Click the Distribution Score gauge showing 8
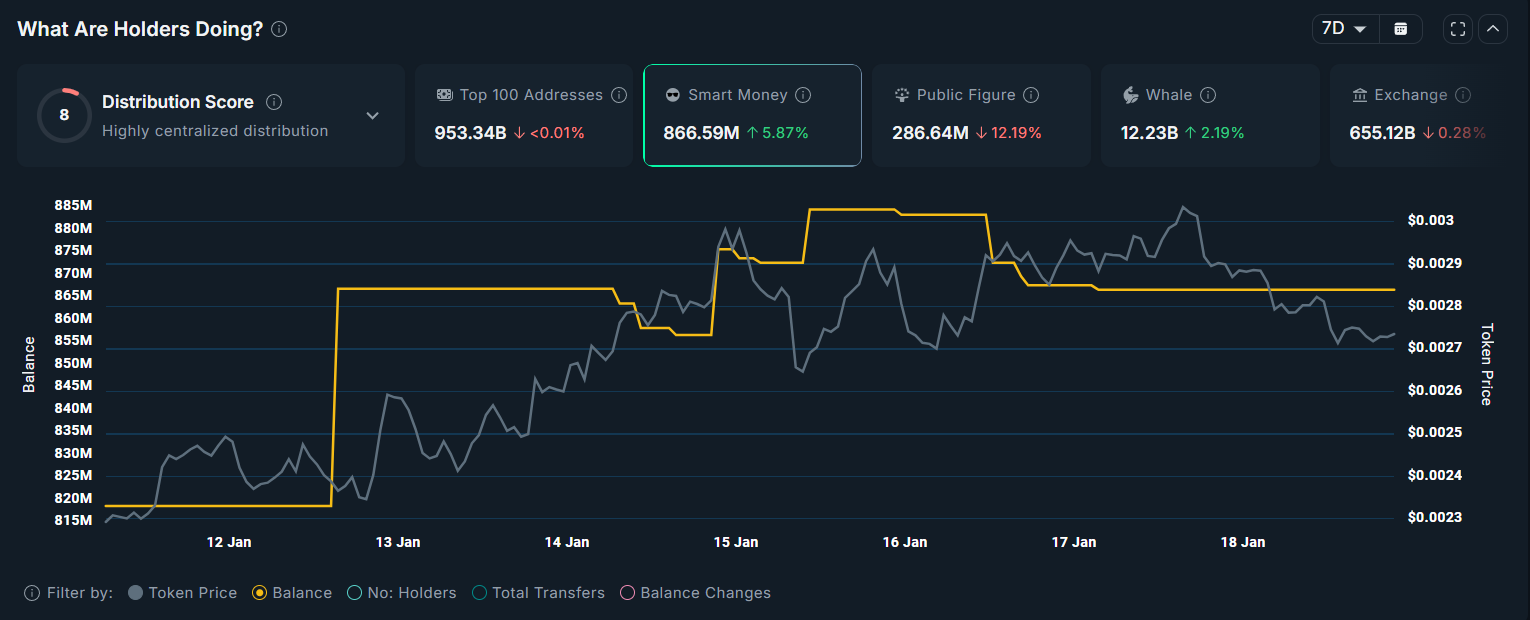This screenshot has width=1530, height=620. [64, 113]
